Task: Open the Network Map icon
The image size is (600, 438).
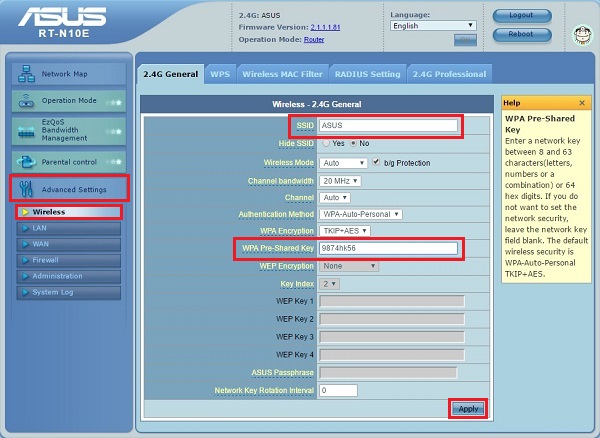Action: 26,74
